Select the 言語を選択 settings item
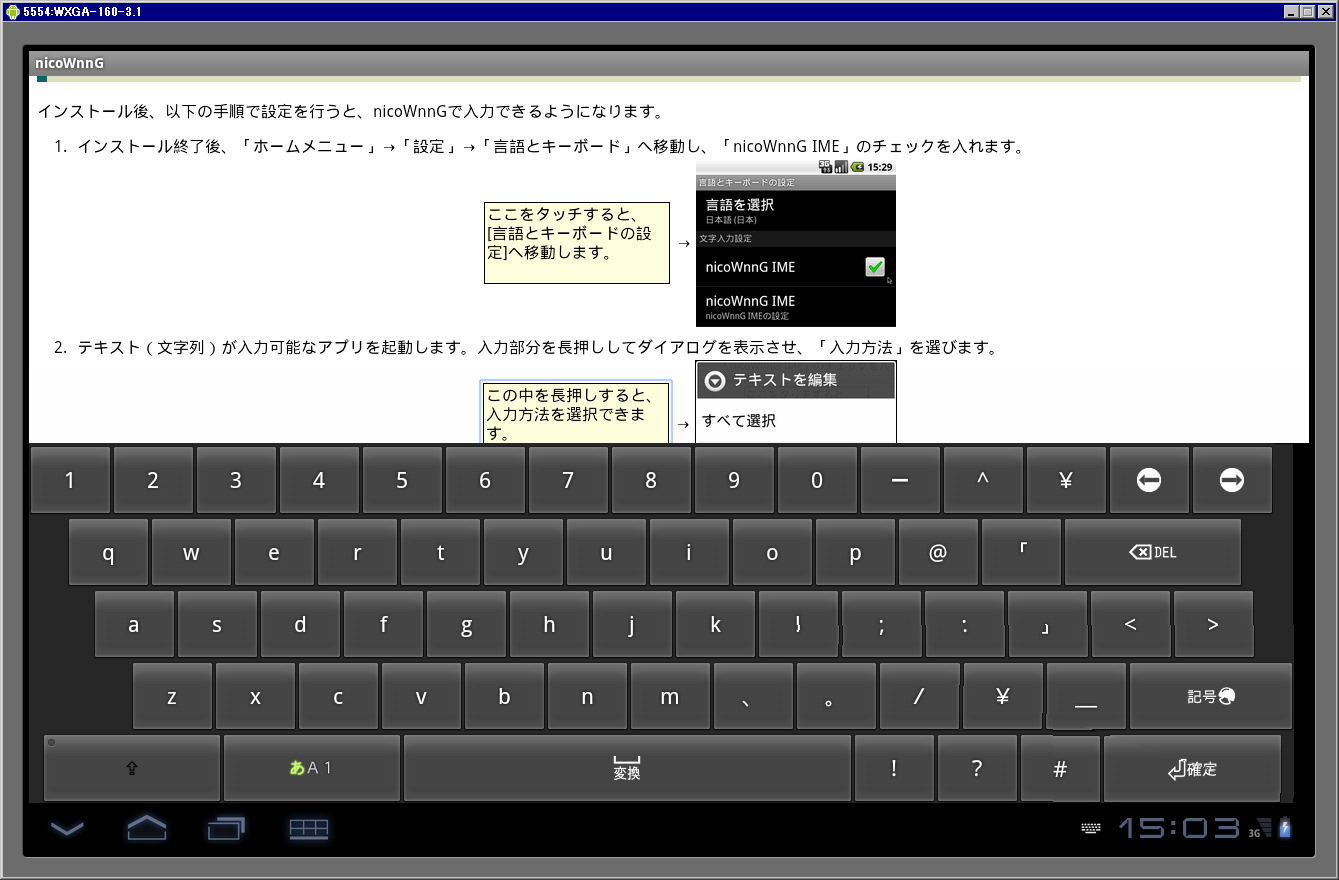The image size is (1339, 880). (x=740, y=208)
